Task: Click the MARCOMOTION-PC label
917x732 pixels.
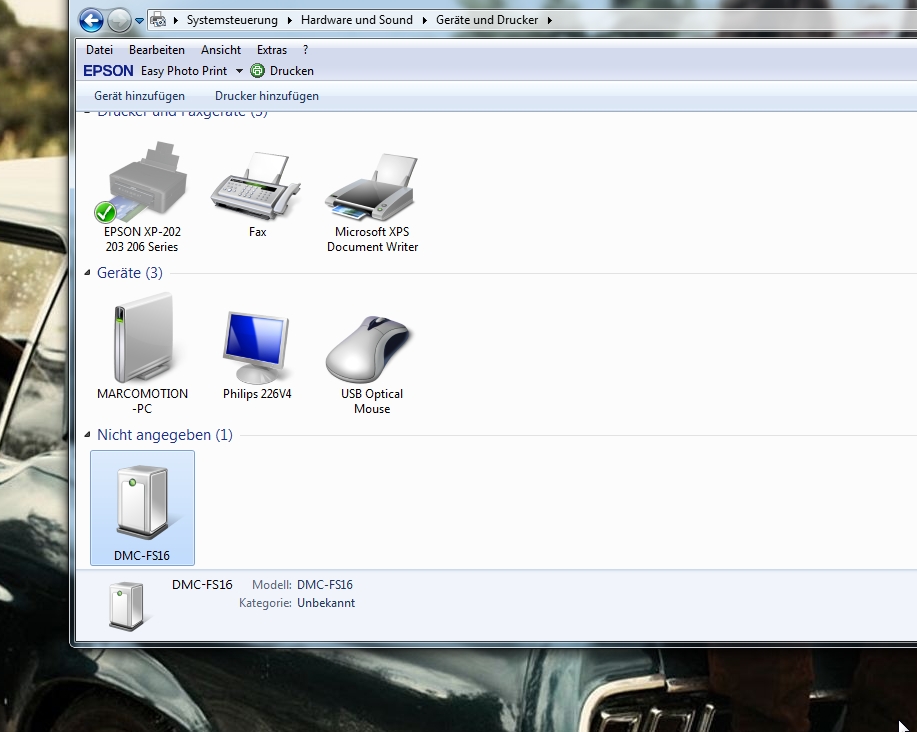Action: point(142,401)
